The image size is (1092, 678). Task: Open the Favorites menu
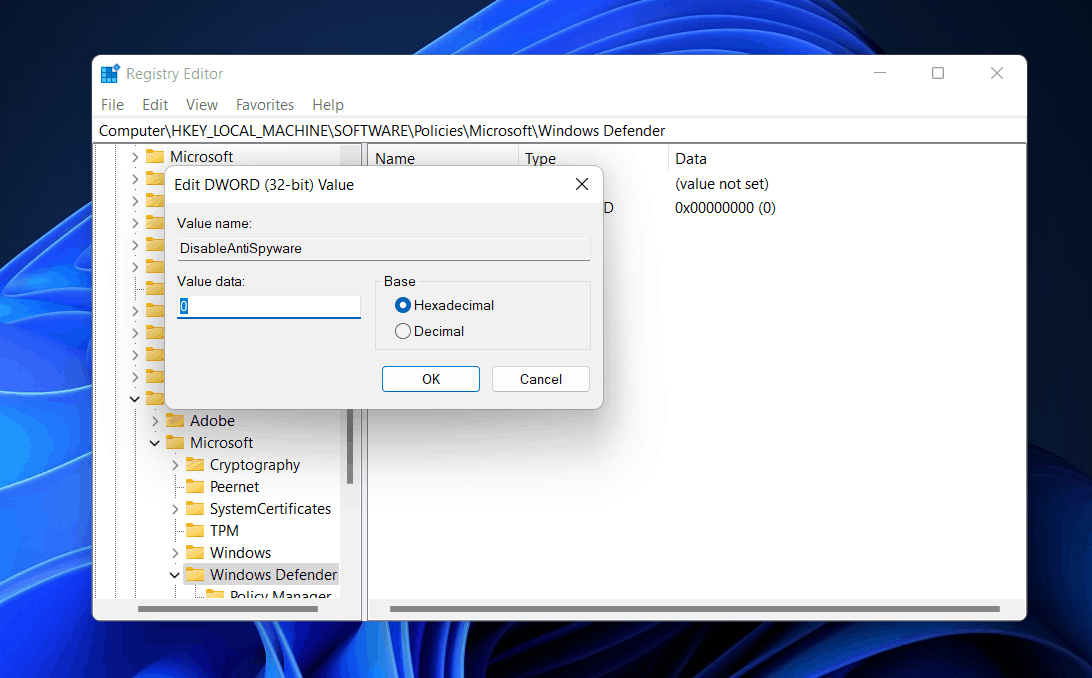tap(265, 105)
